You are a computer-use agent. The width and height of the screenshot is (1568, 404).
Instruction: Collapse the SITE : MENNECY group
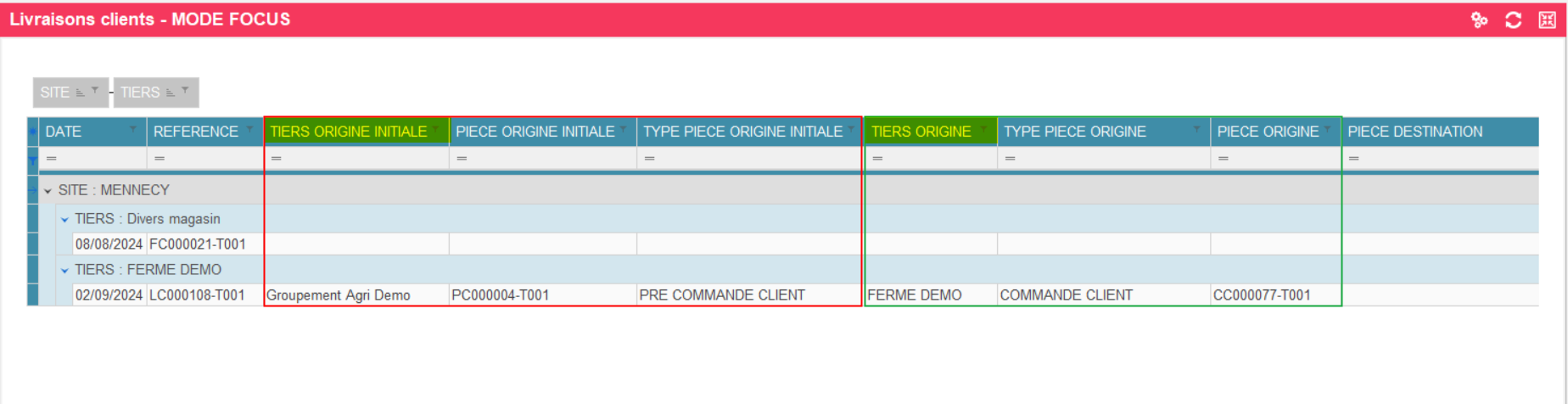click(x=48, y=191)
